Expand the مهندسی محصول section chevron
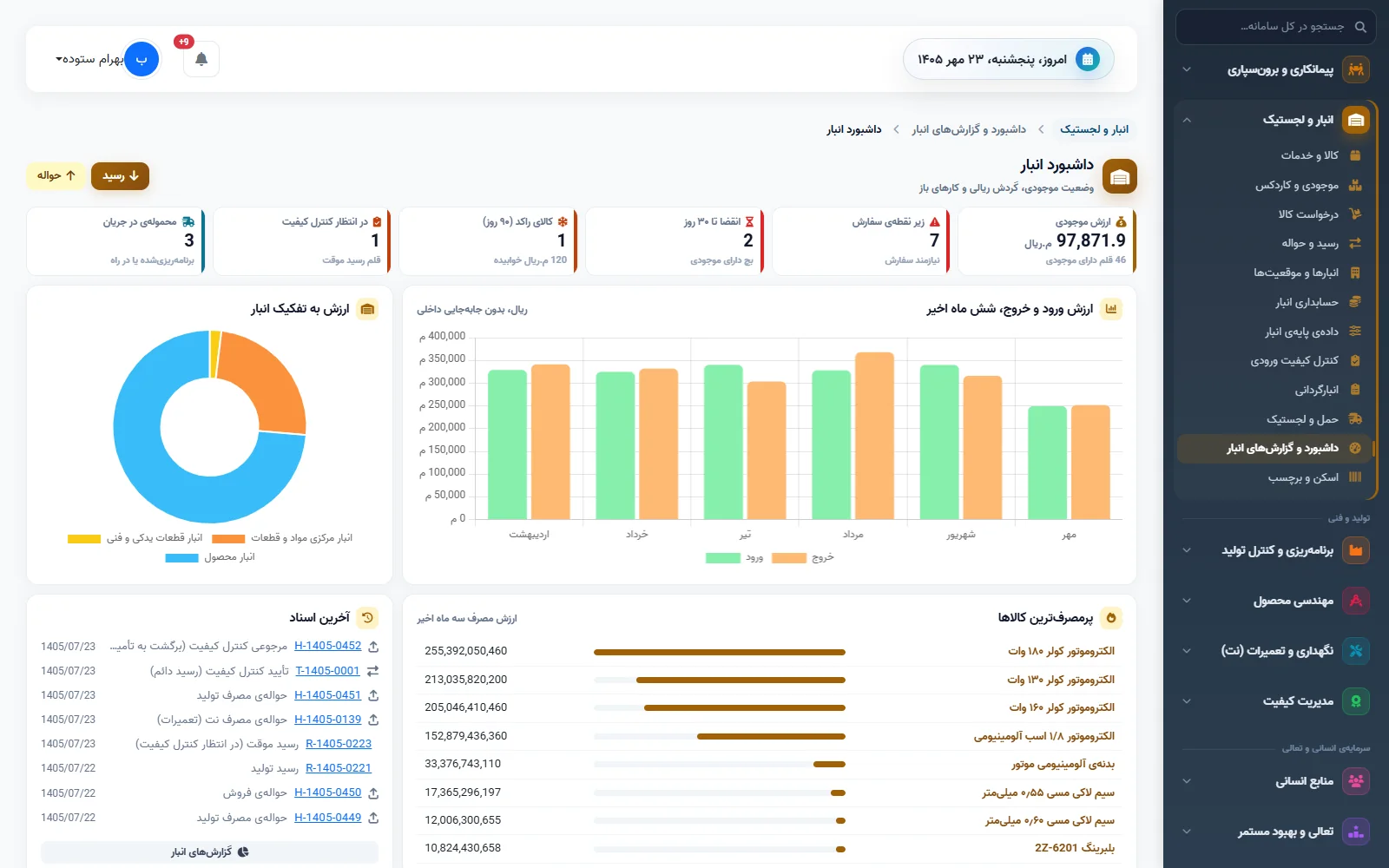The image size is (1389, 868). coord(1187,601)
